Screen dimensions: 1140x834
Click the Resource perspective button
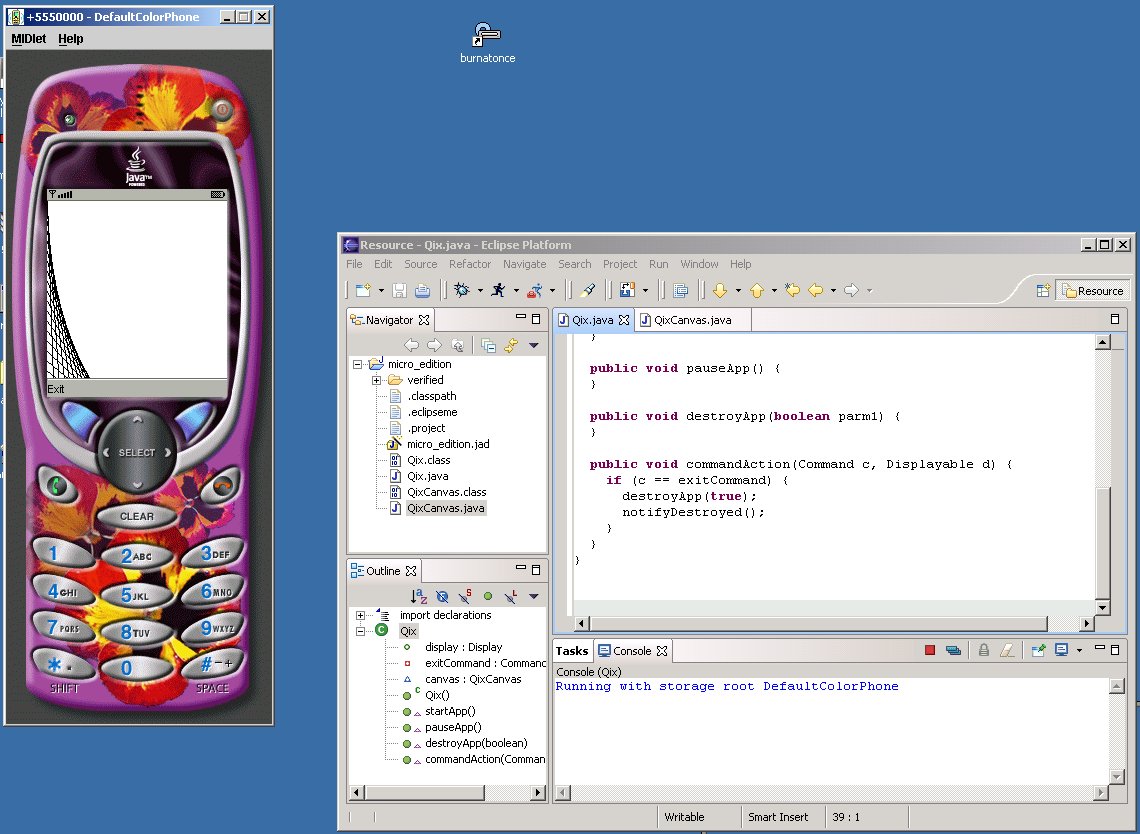pos(1093,290)
